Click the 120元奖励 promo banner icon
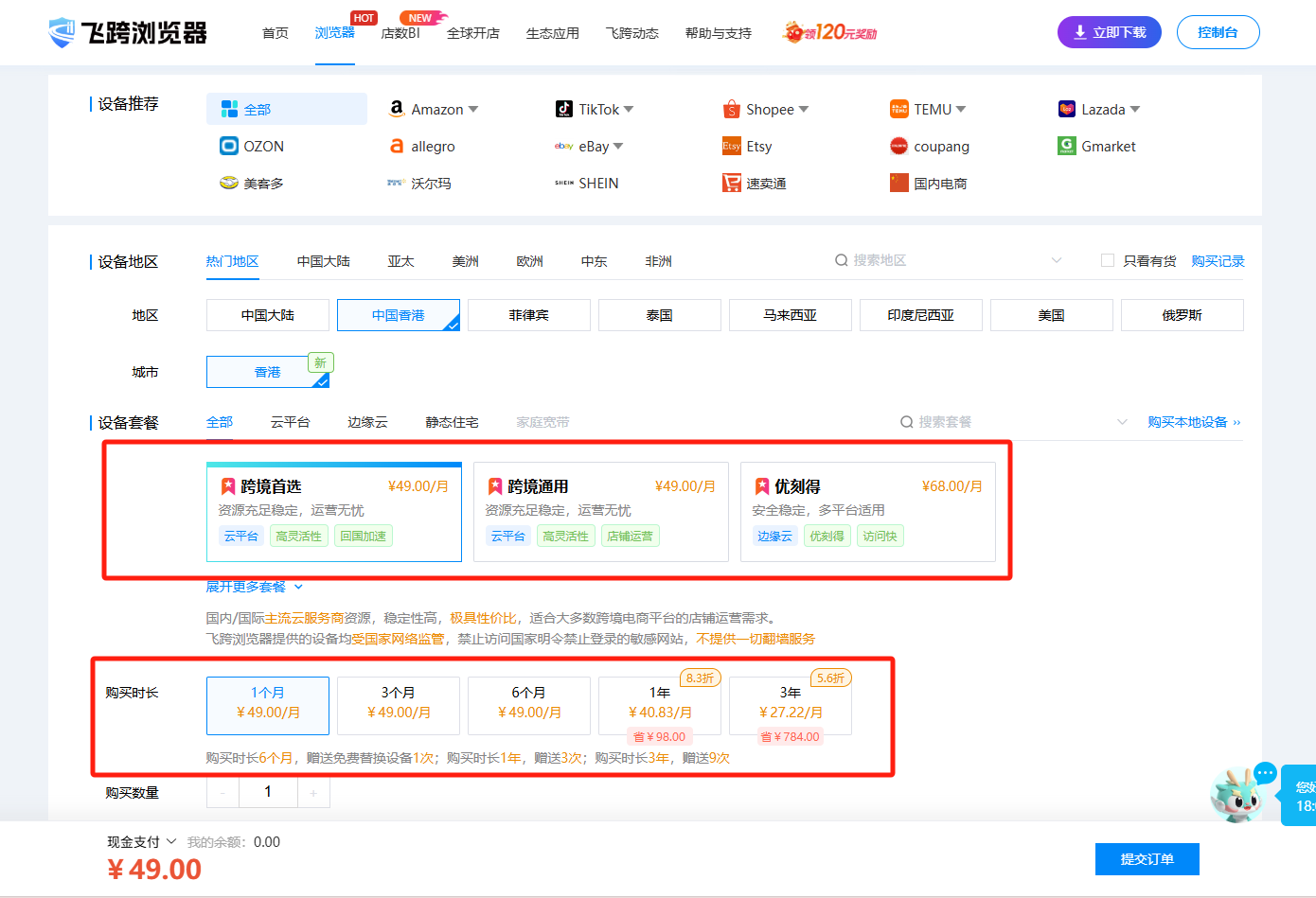The image size is (1316, 898). [830, 32]
